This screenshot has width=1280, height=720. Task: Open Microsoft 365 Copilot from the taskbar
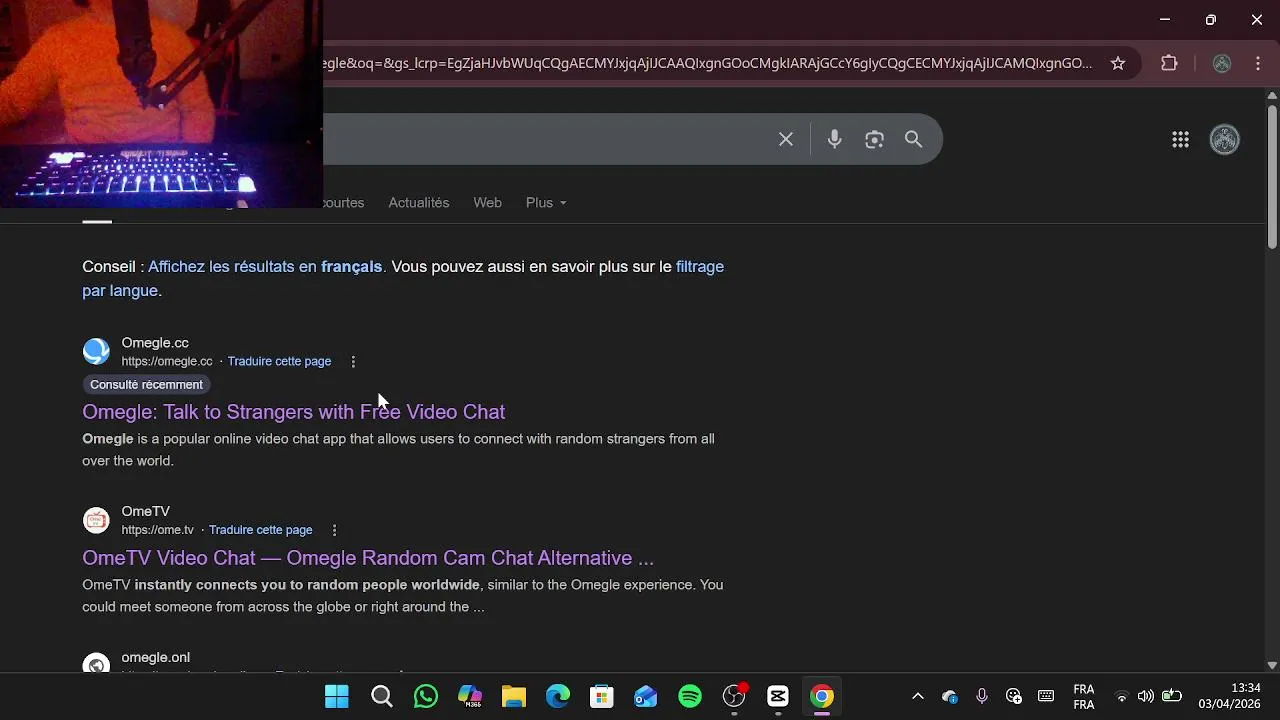(470, 697)
